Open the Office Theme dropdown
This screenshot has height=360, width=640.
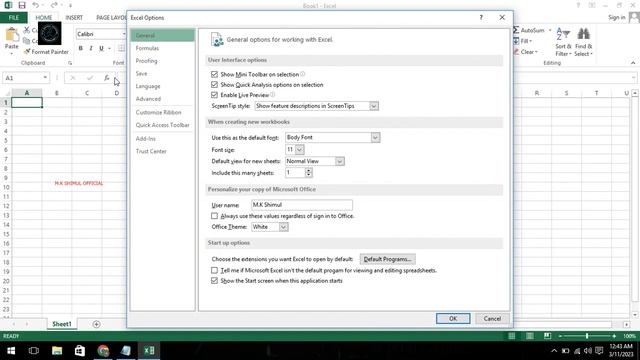(283, 227)
